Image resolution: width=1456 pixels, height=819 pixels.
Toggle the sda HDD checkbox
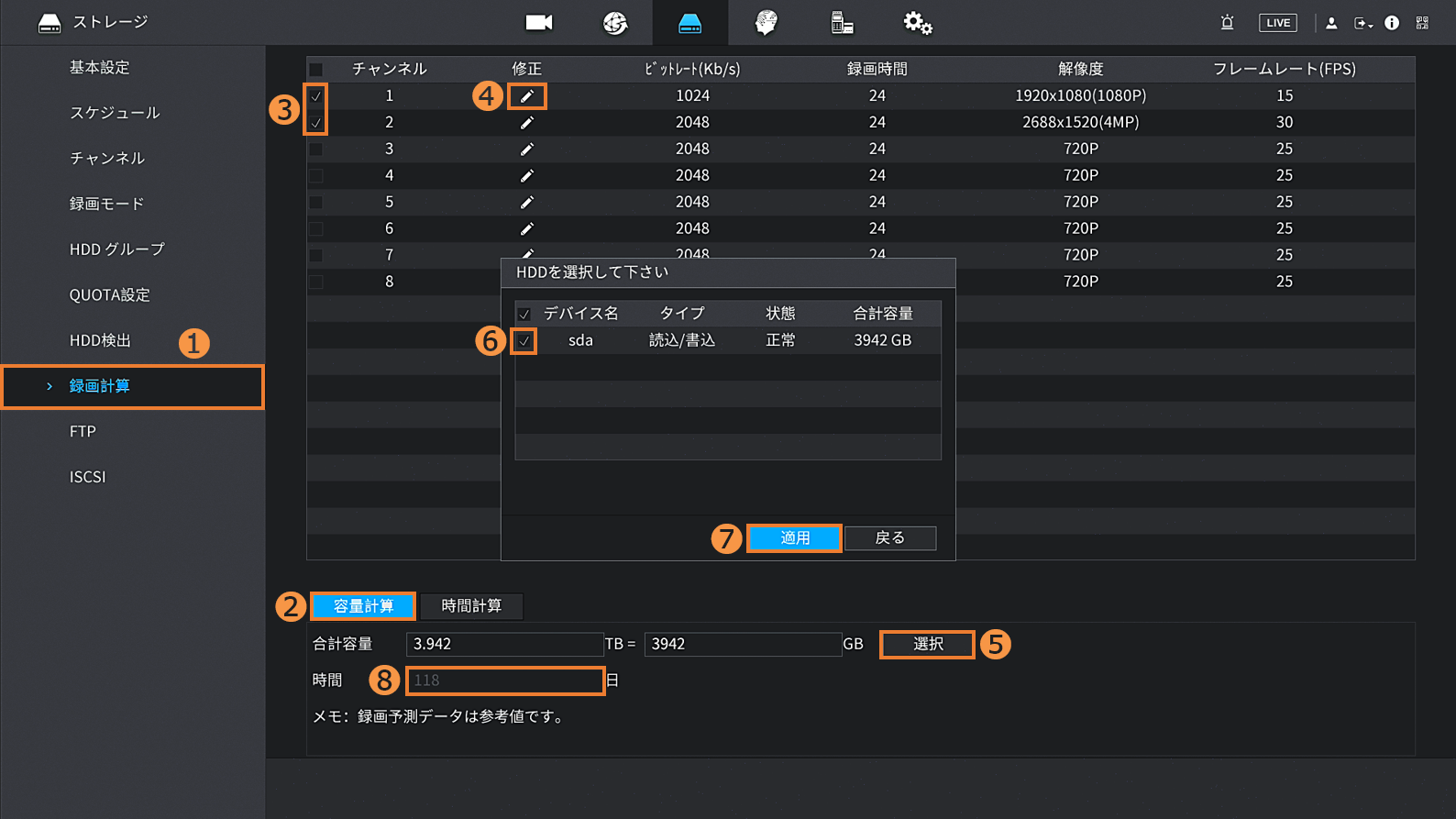point(524,341)
